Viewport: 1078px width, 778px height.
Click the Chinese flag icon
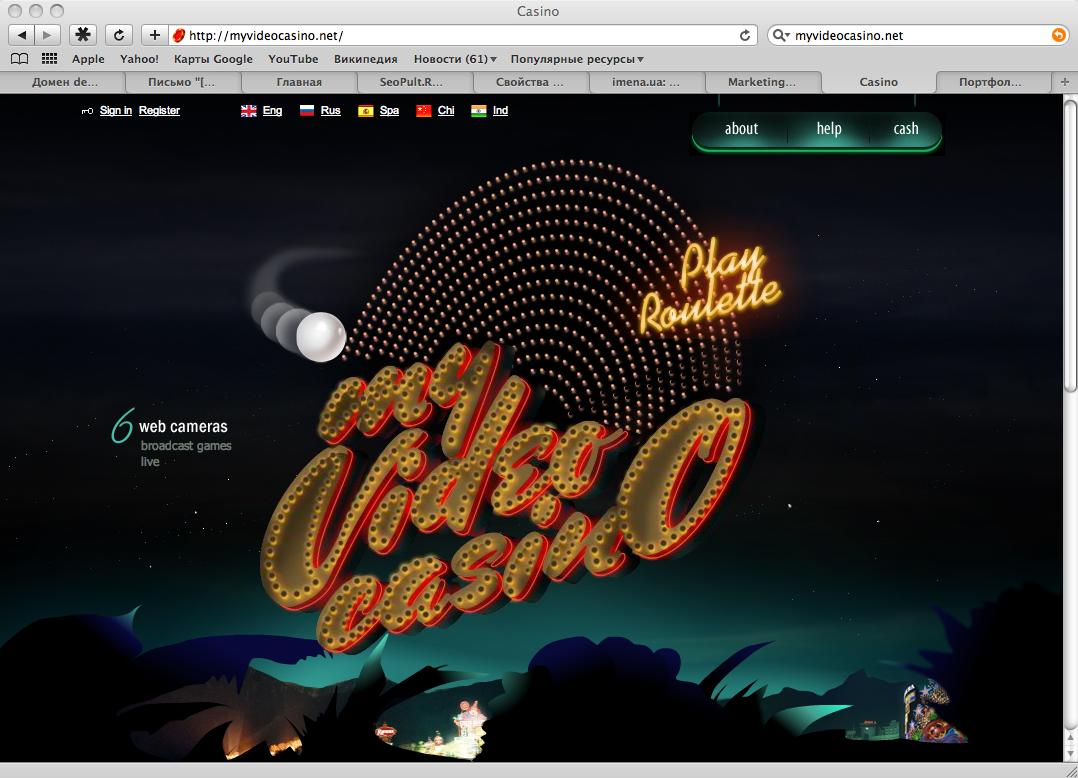(424, 111)
